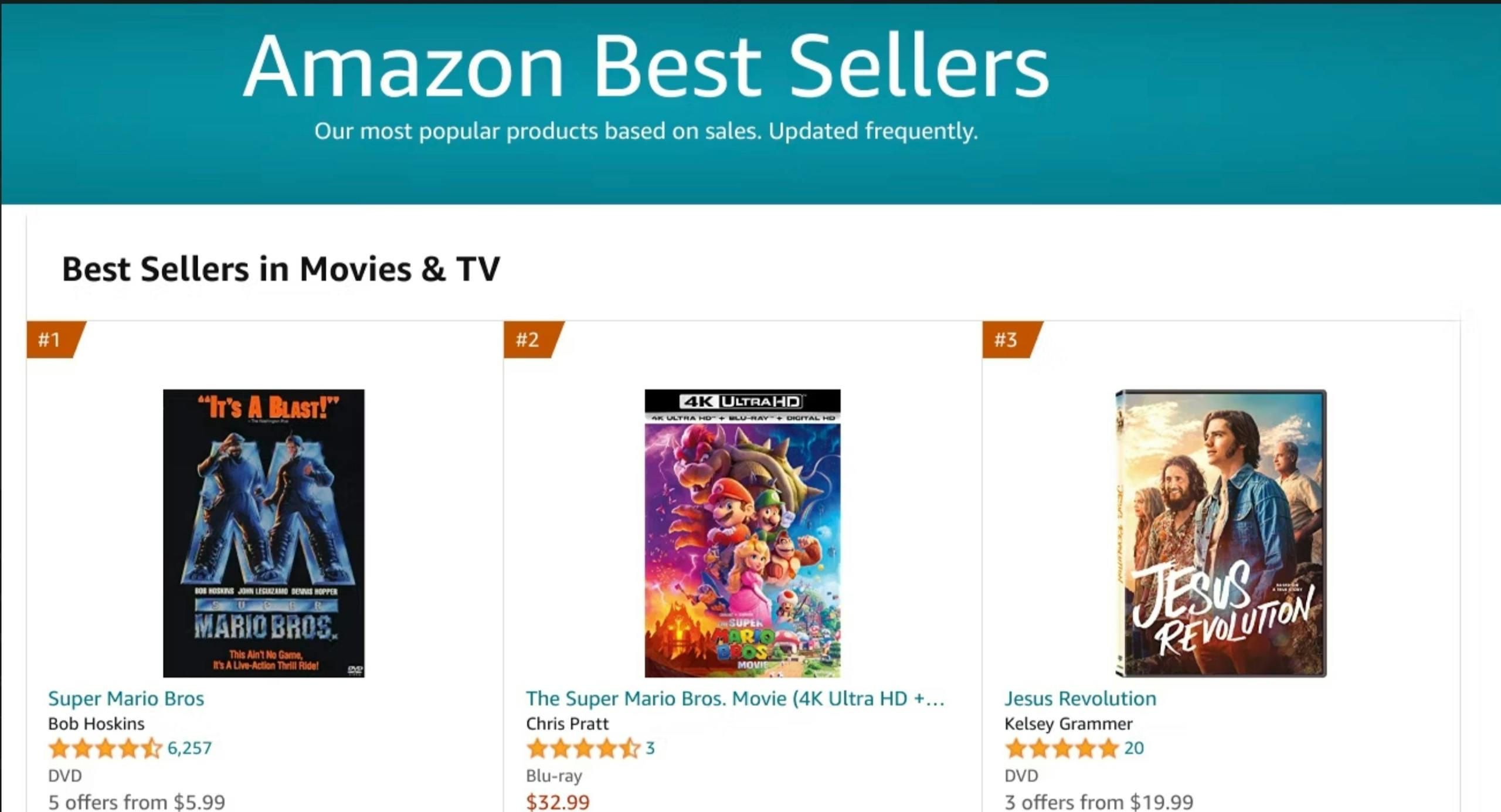Open The Super Mario Bros. Movie 4K title link
The image size is (1501, 812).
(x=735, y=698)
